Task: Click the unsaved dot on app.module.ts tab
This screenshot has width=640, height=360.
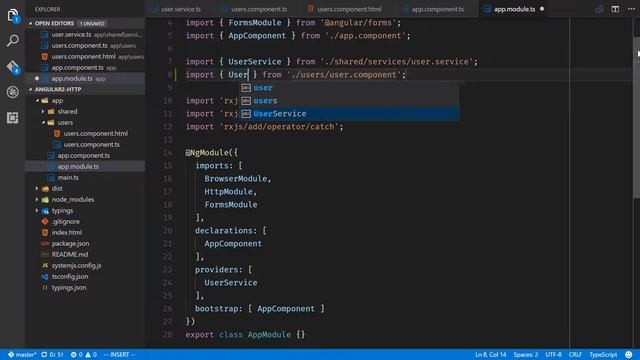Action: [x=542, y=9]
